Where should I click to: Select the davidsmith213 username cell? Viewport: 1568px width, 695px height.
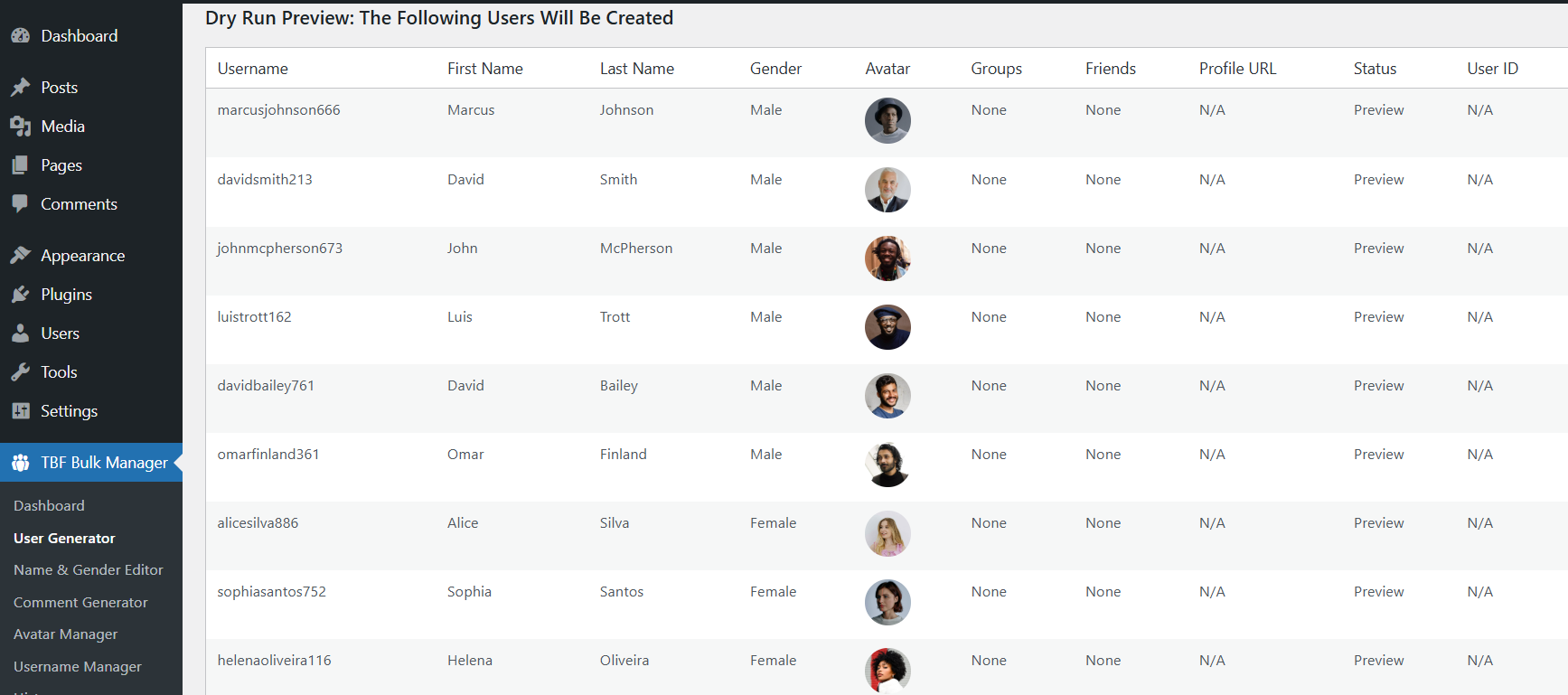click(x=265, y=180)
